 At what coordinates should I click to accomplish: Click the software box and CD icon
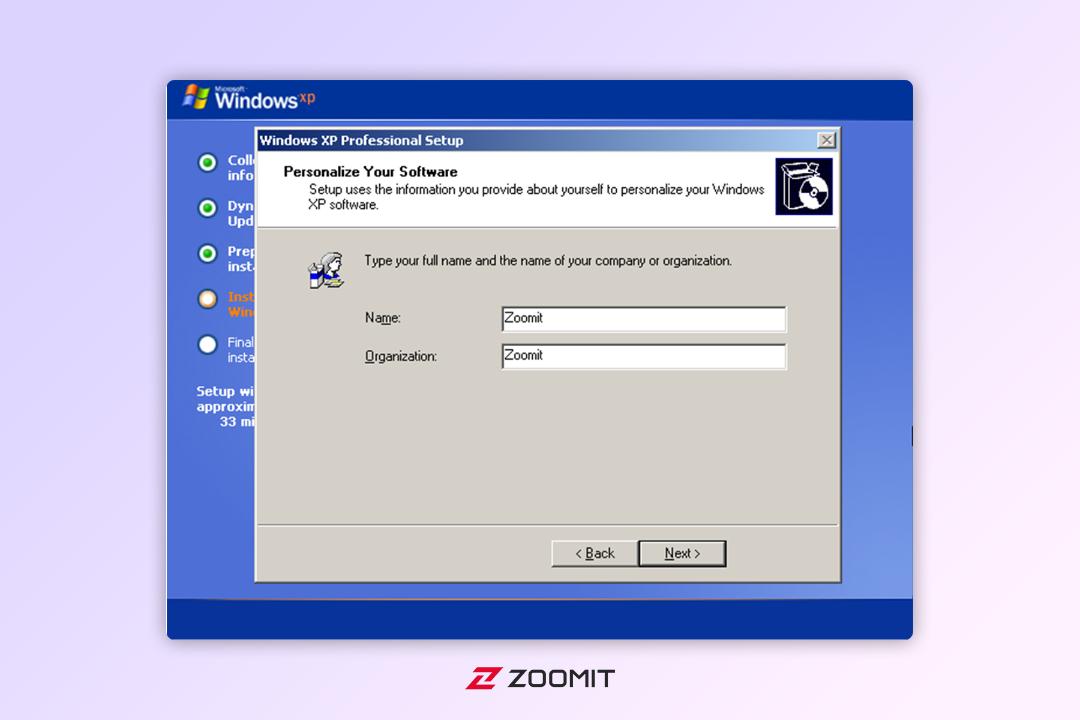(804, 186)
